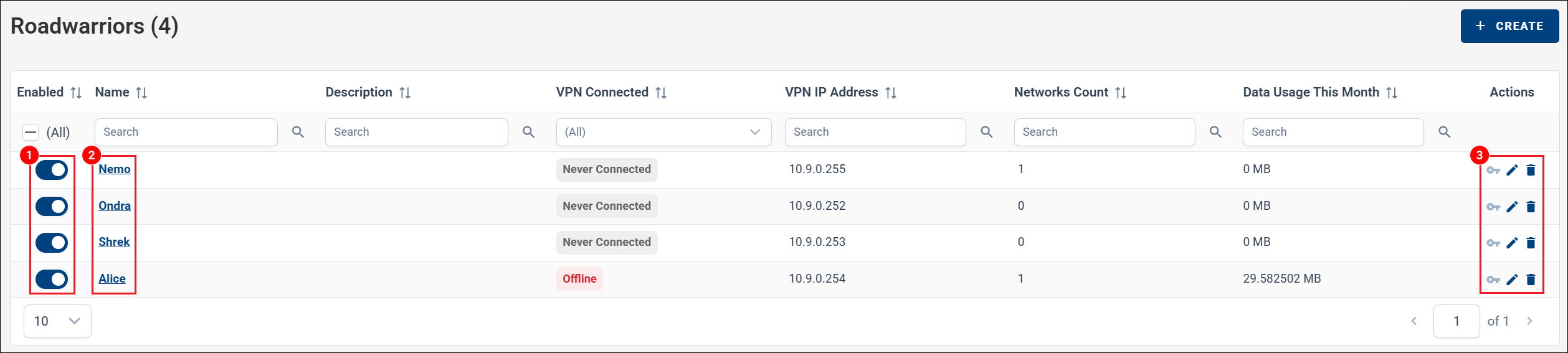Open the Alice roadwarrior link
The height and width of the screenshot is (353, 1568).
tap(112, 279)
